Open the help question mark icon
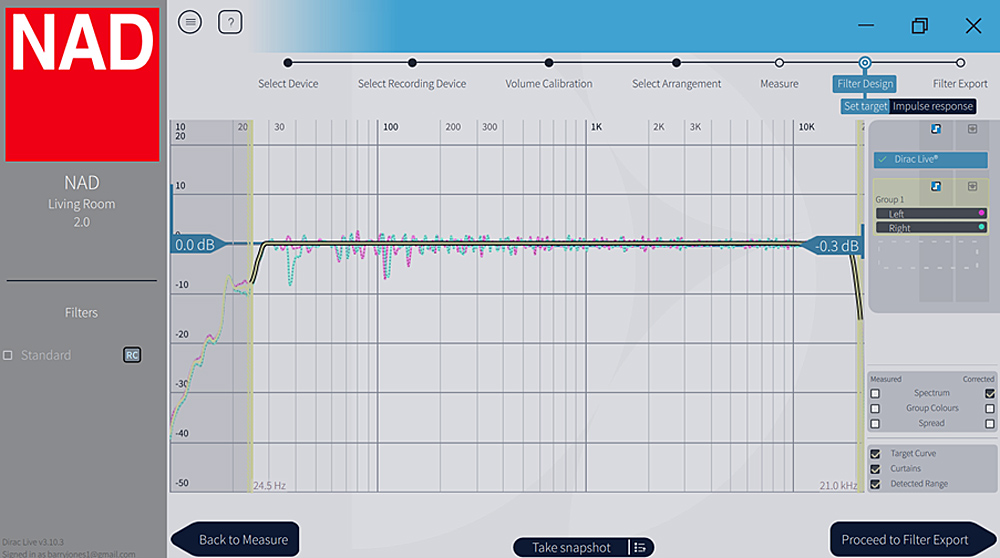The height and width of the screenshot is (558, 1000). (230, 22)
